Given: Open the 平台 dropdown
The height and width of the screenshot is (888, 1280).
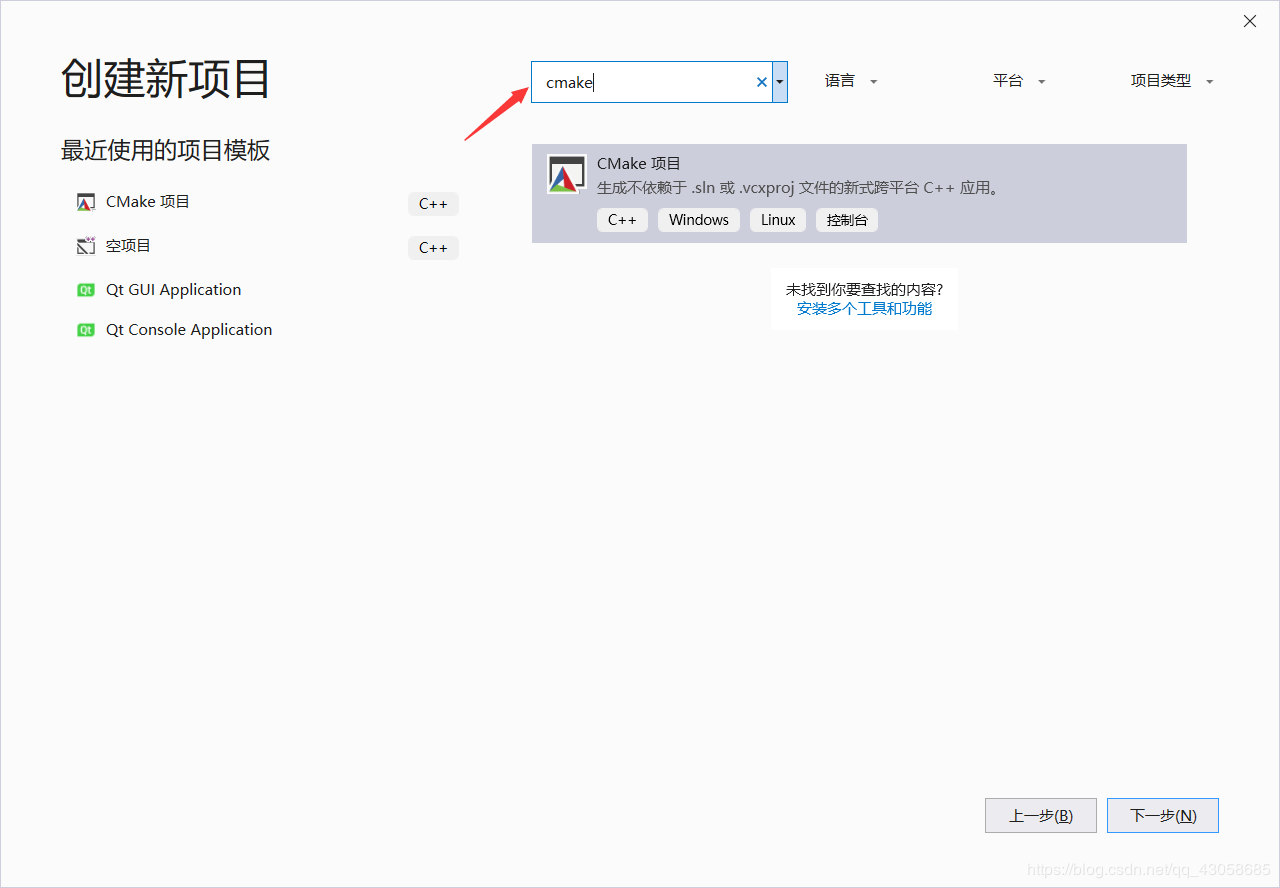Looking at the screenshot, I should tap(1018, 81).
